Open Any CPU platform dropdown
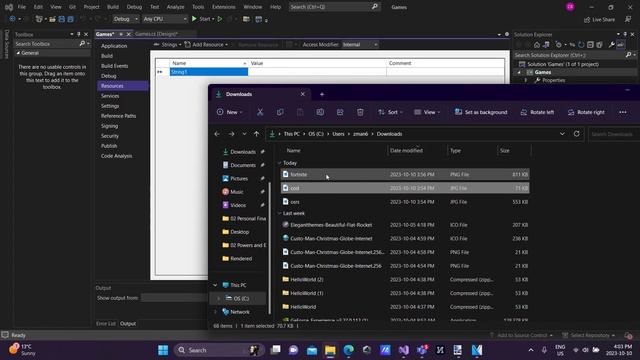 point(164,19)
